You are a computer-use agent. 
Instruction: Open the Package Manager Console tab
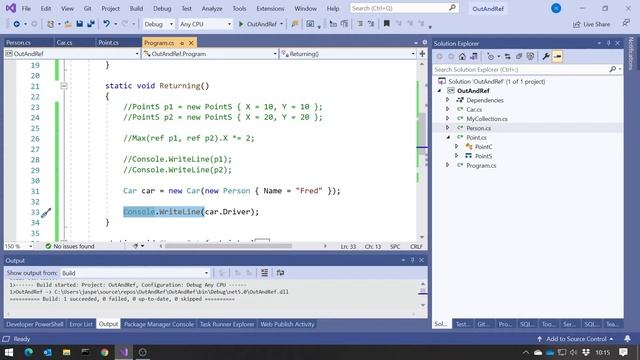(159, 324)
